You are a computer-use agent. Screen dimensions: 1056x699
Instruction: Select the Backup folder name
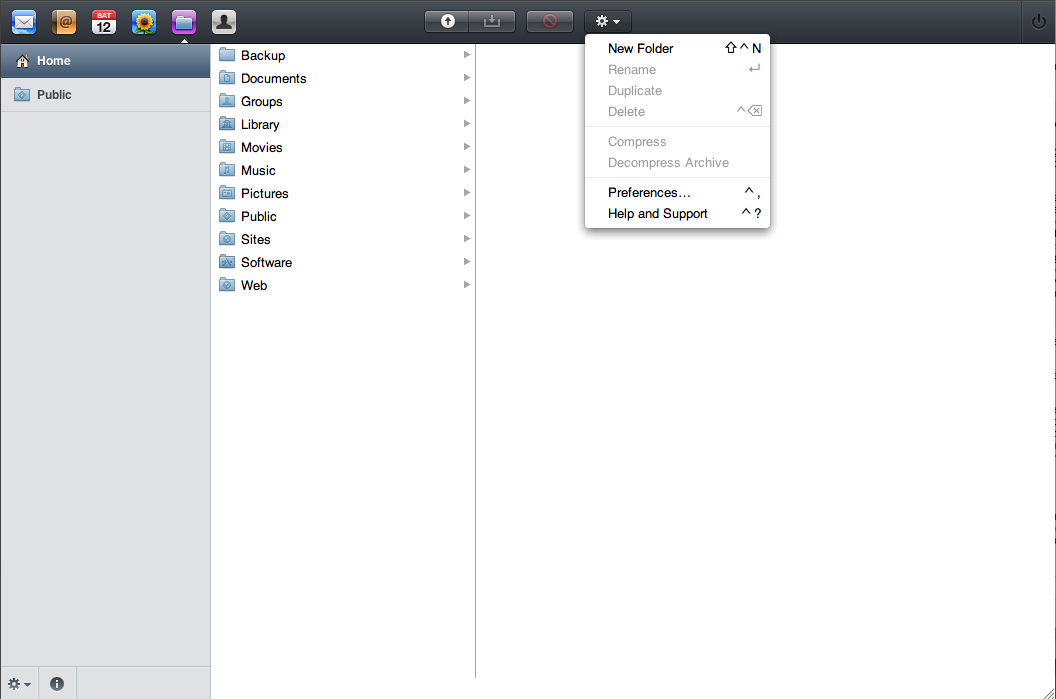[263, 55]
